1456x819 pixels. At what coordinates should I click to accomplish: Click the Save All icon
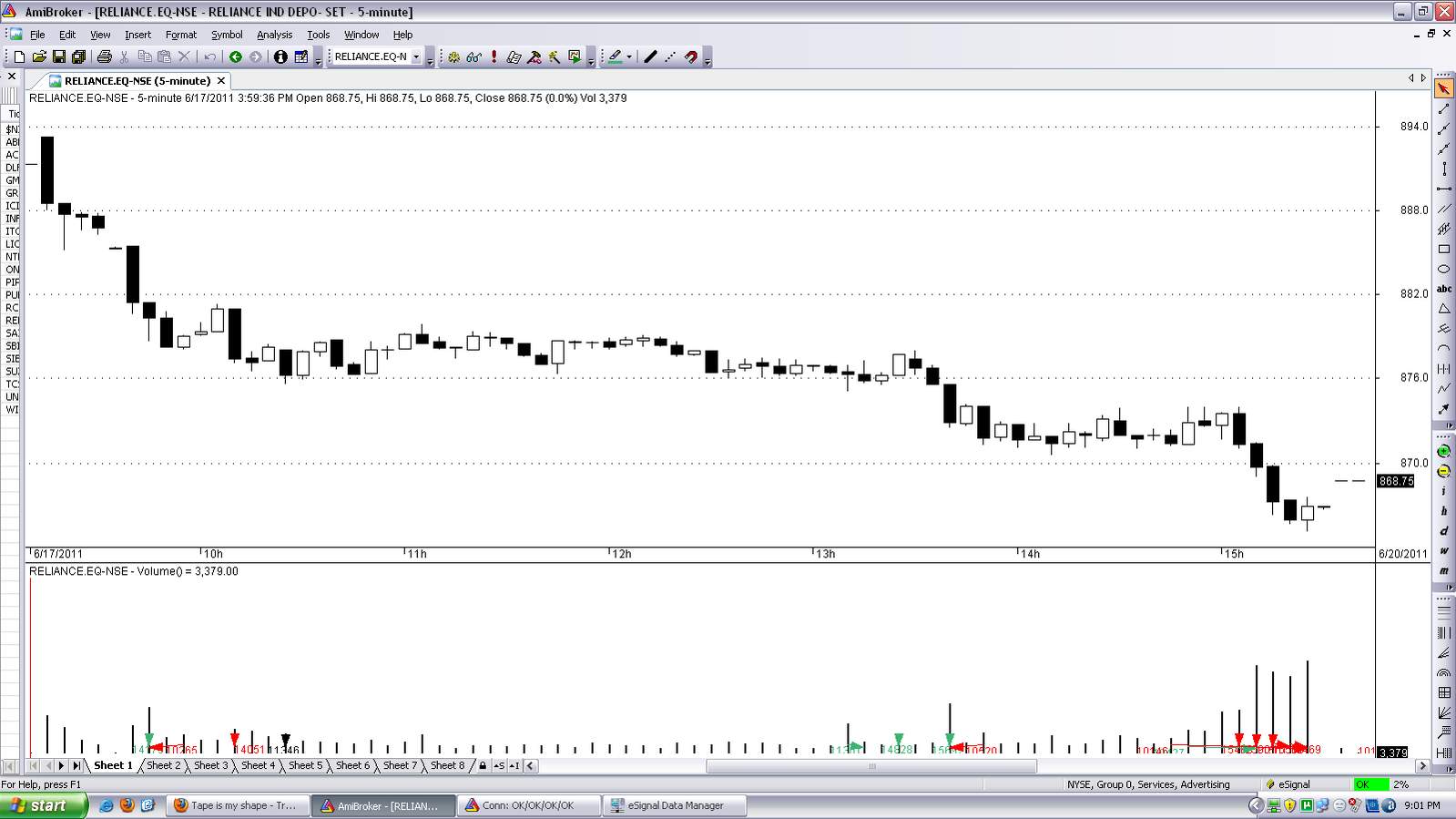[x=79, y=56]
